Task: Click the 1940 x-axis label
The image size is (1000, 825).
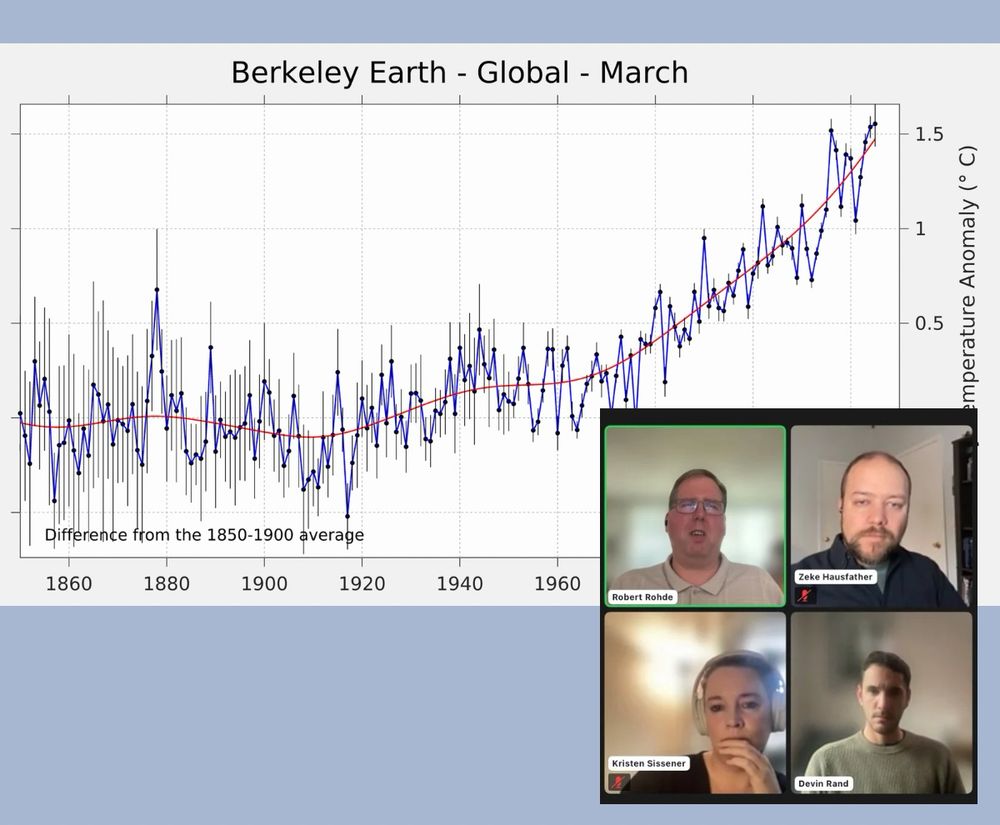Action: point(460,583)
